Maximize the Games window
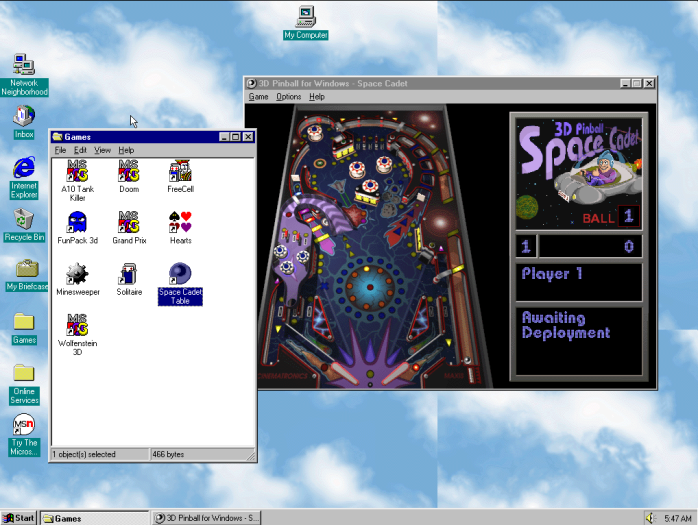 [235, 137]
